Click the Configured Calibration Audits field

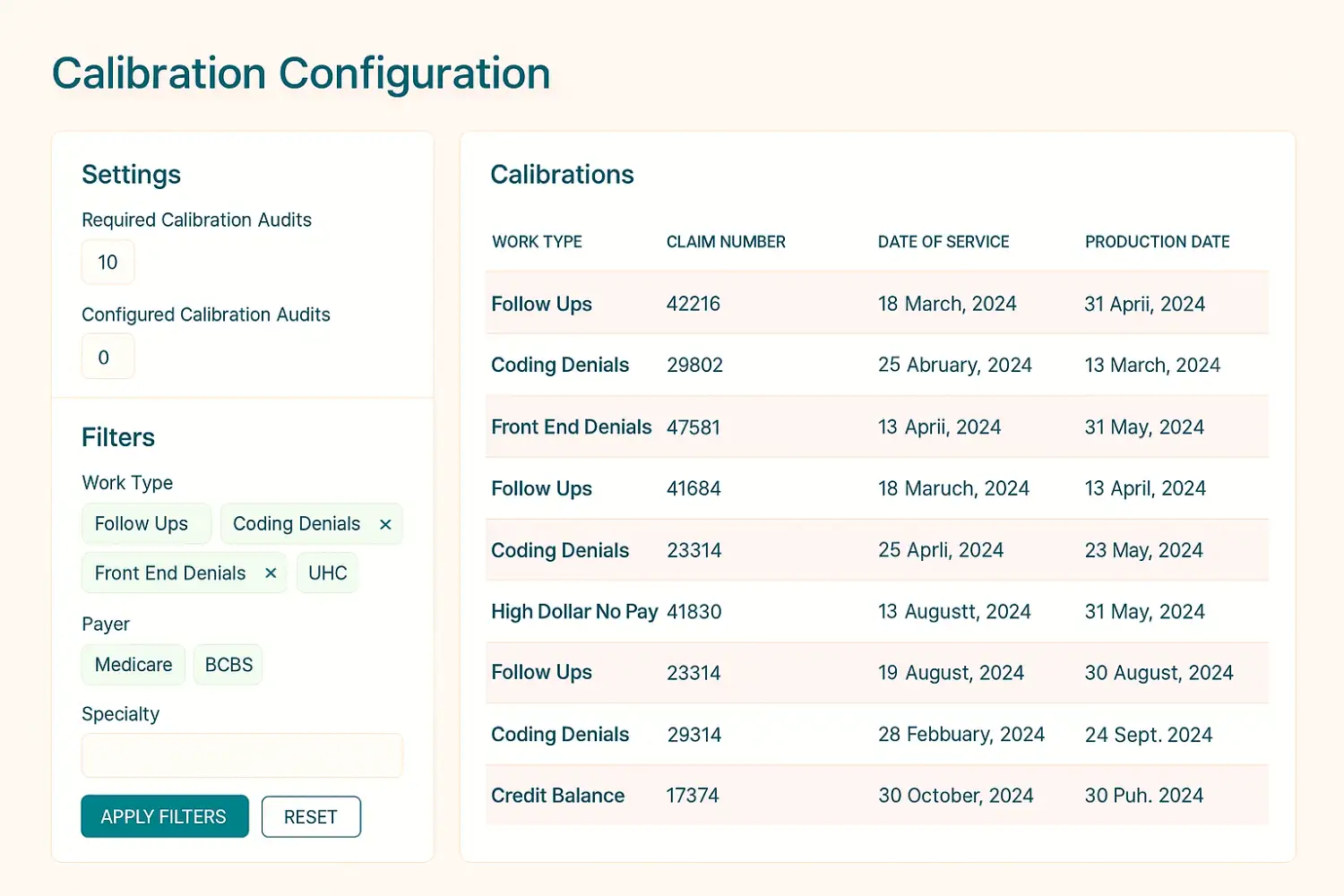(x=108, y=357)
